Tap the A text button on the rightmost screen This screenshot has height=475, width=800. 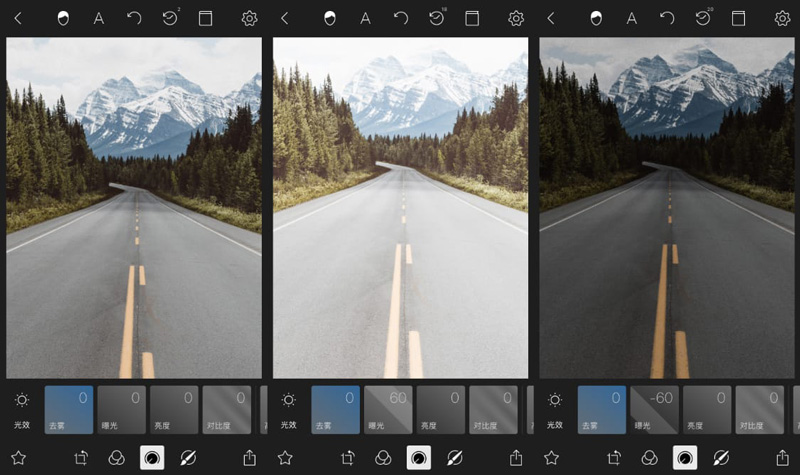click(x=632, y=18)
